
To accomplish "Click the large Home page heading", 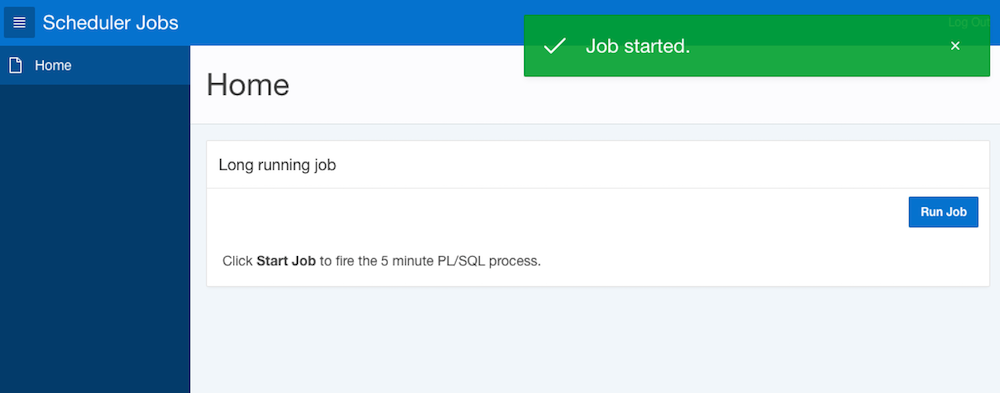I will coord(248,84).
